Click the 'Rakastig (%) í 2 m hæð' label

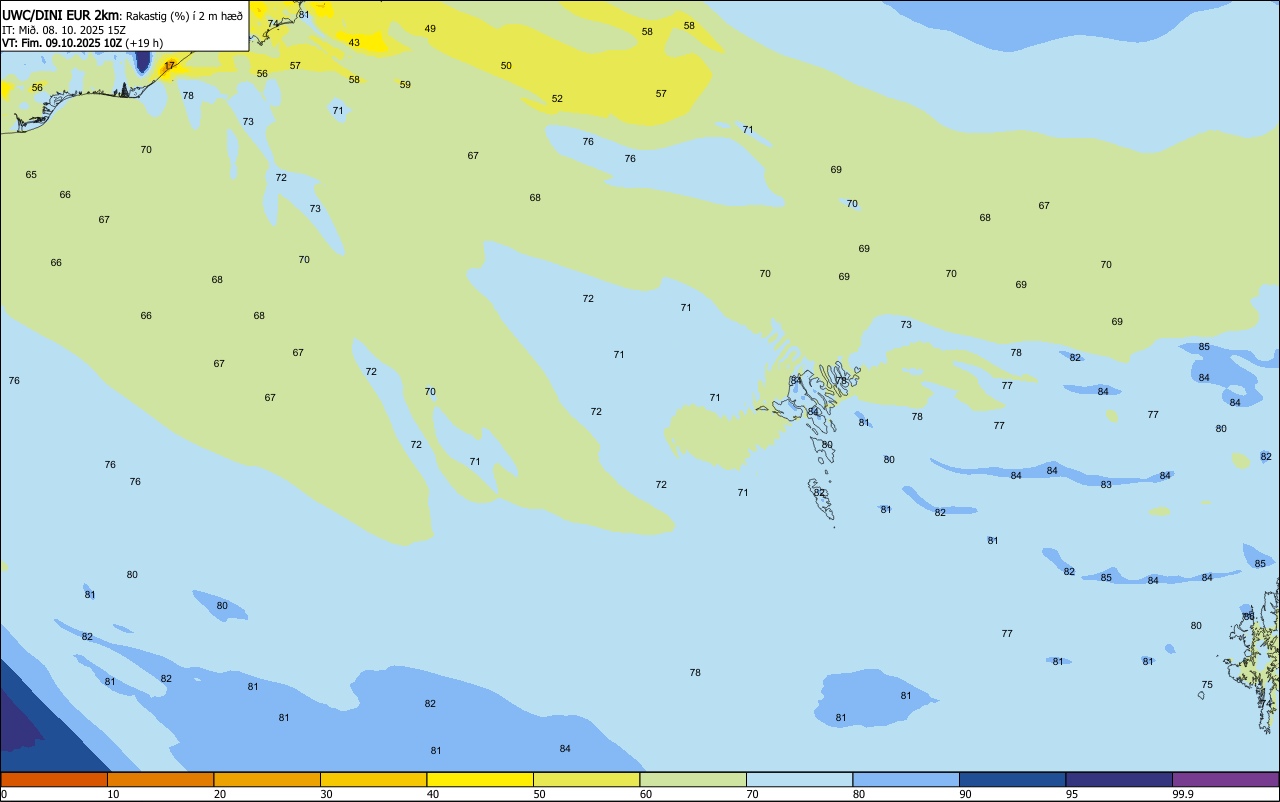pos(184,16)
